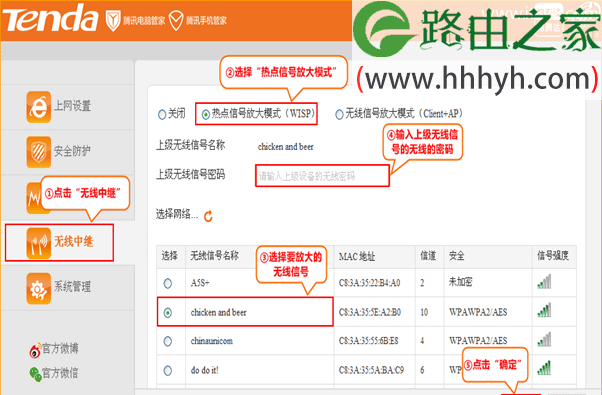Click the A5S+ network name
Viewport: 602px width, 395px height.
point(200,283)
